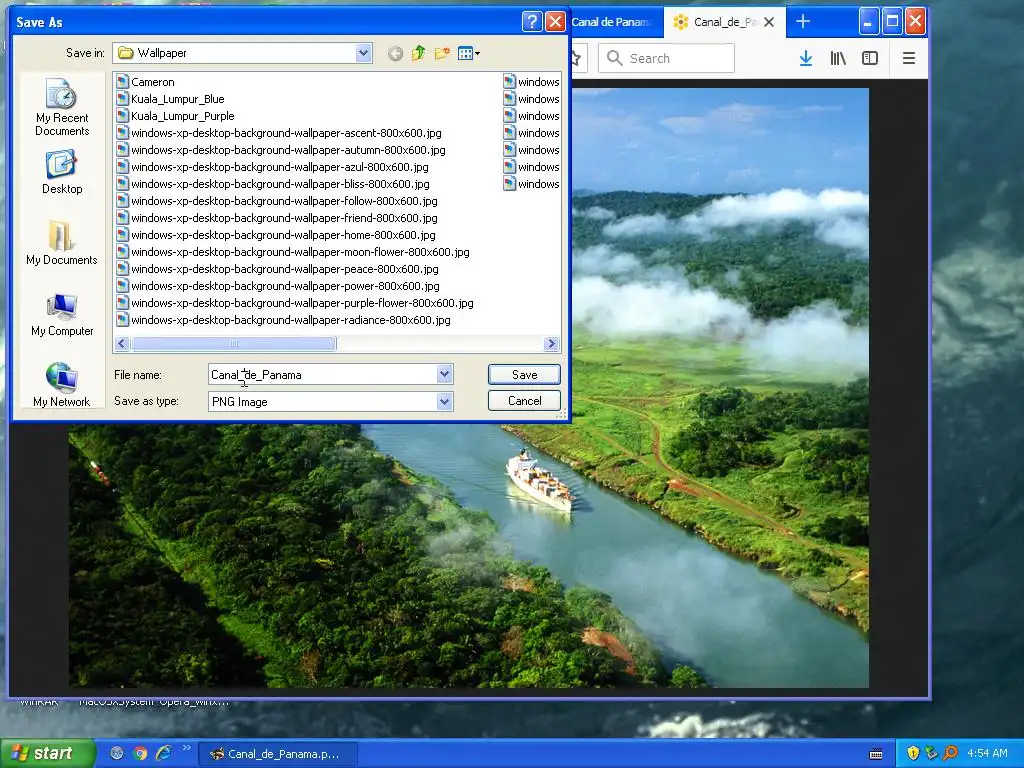
Task: Toggle Firefox sidebar icon
Action: (870, 58)
